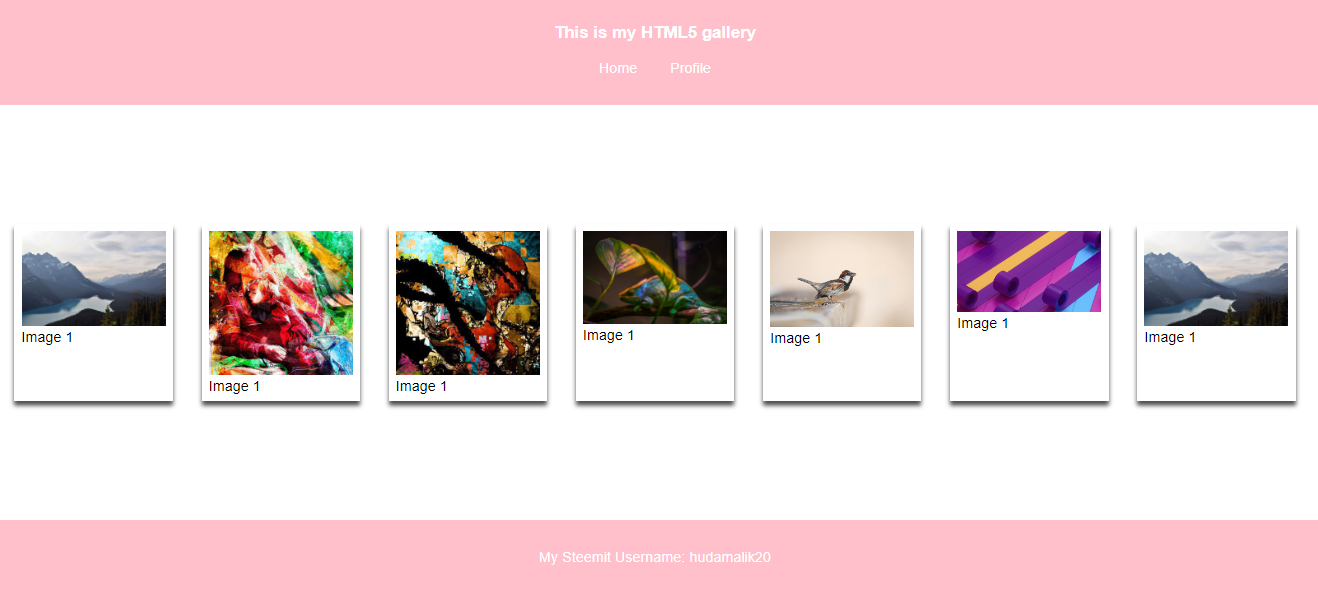Viewport: 1318px width, 593px height.
Task: Click caption under the chameleon image
Action: coord(608,335)
